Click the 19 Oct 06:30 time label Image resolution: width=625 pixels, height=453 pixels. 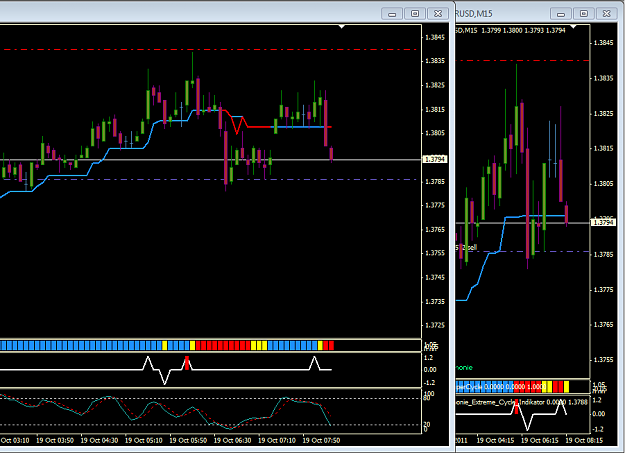(x=232, y=440)
